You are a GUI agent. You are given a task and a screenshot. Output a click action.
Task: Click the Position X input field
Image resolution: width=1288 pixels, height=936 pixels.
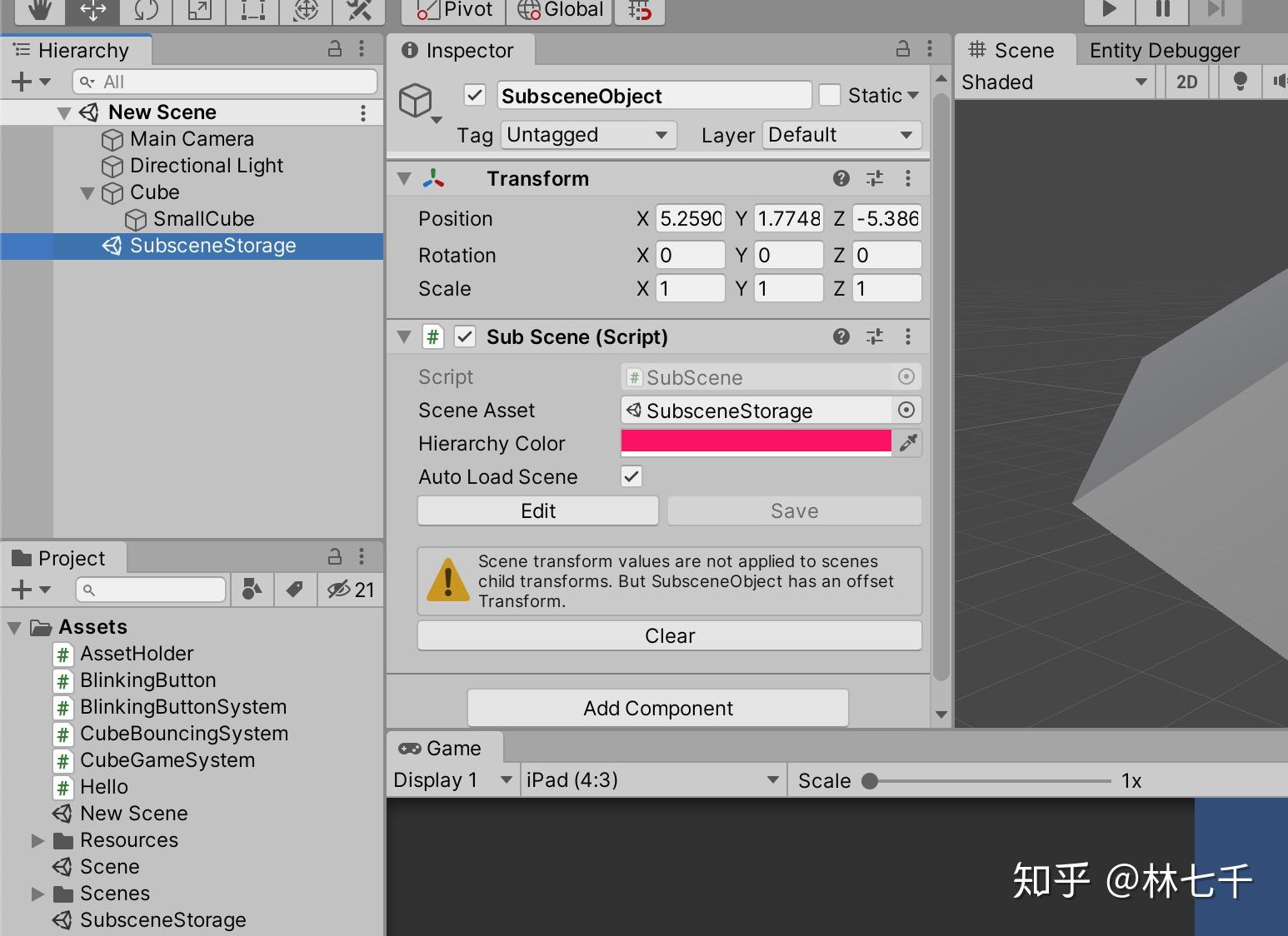[x=690, y=218]
